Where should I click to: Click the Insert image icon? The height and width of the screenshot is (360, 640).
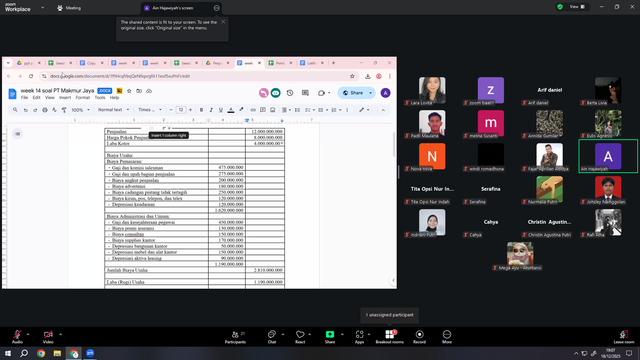click(x=273, y=110)
